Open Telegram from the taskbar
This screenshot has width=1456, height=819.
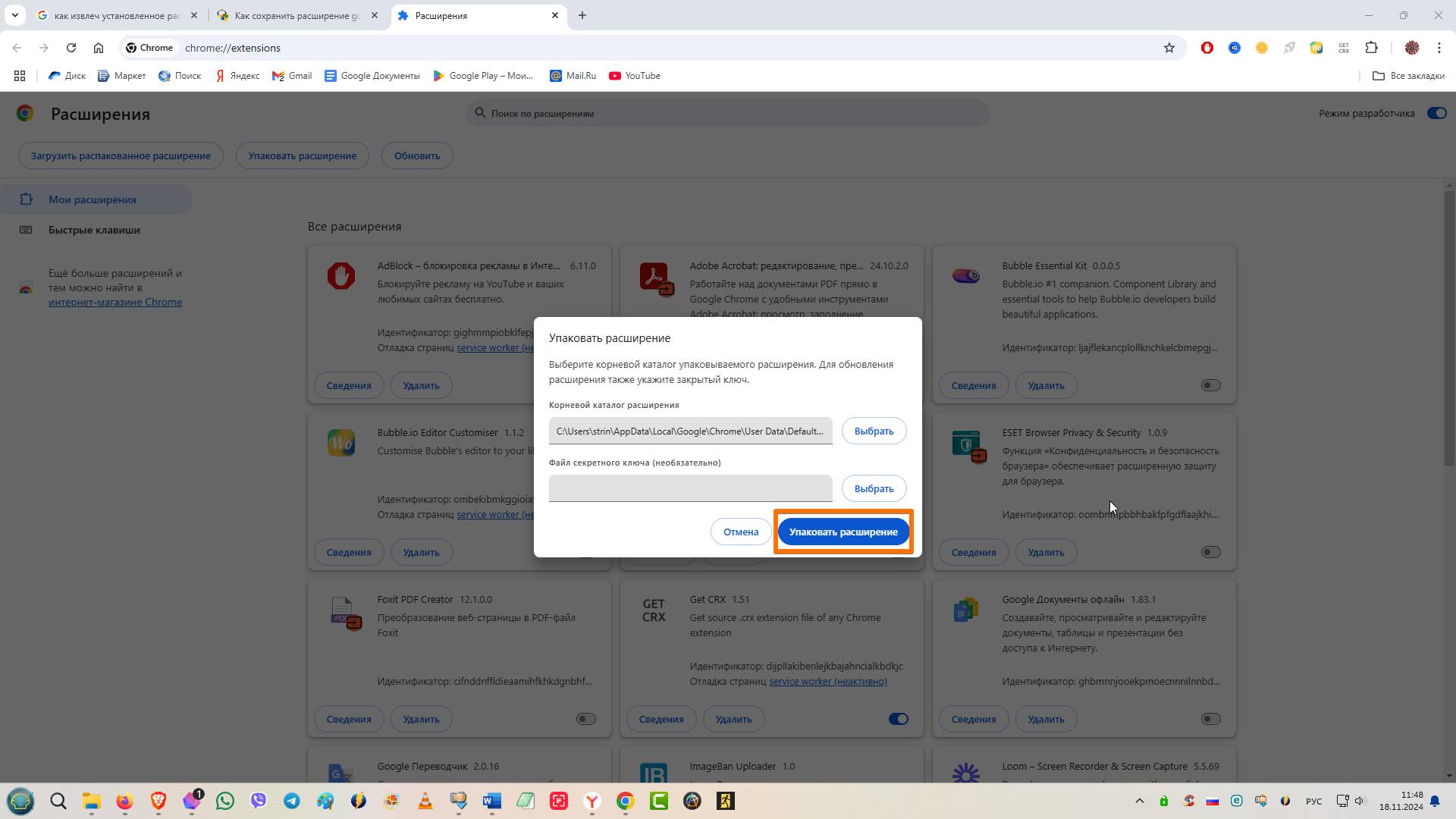coord(292,801)
